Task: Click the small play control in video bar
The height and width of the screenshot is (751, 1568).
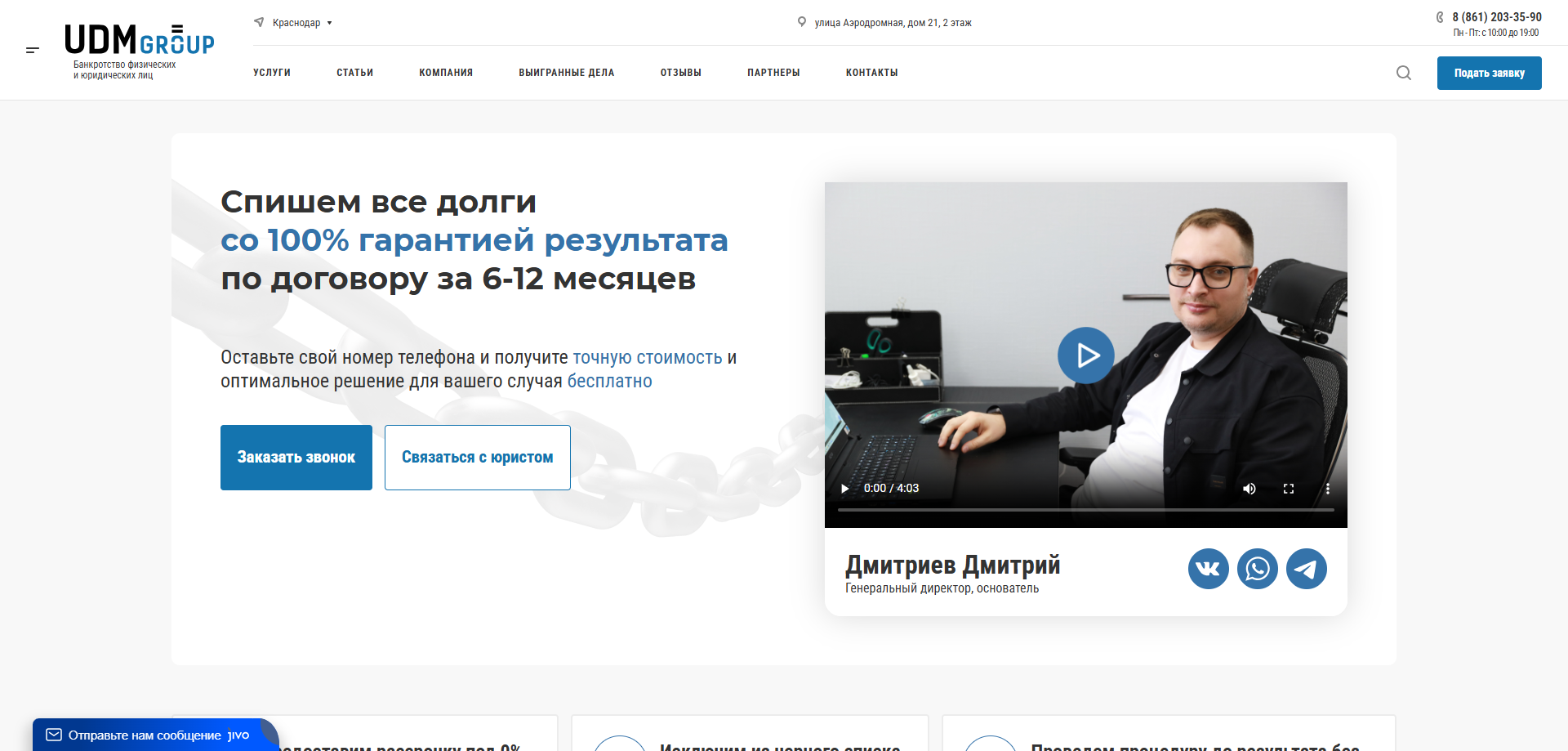Action: click(x=844, y=489)
